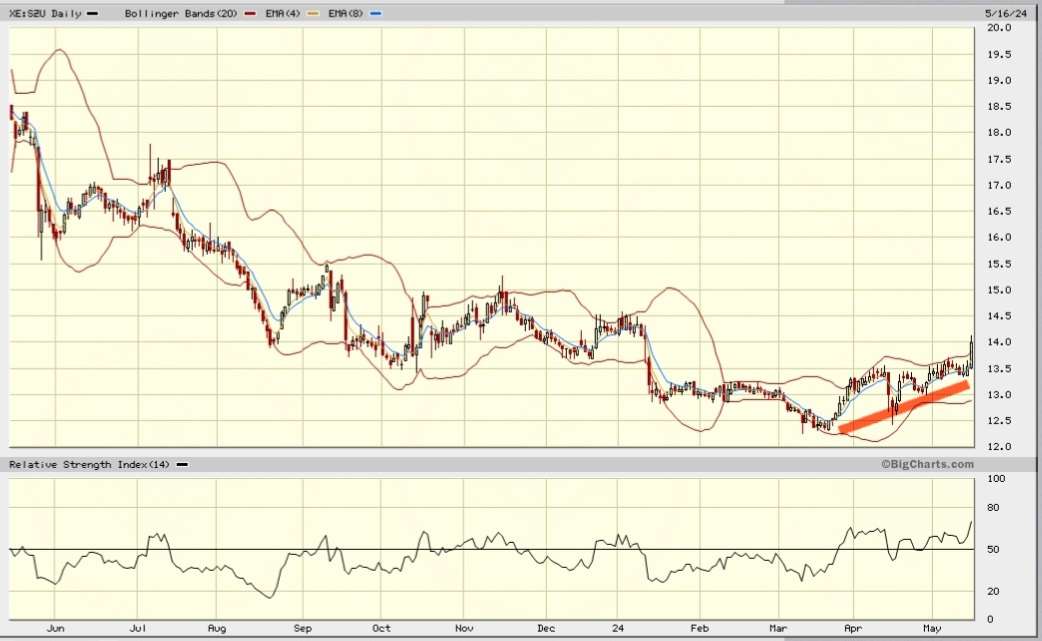Open the Daily timeframe selector
The image size is (1042, 641).
(67, 13)
